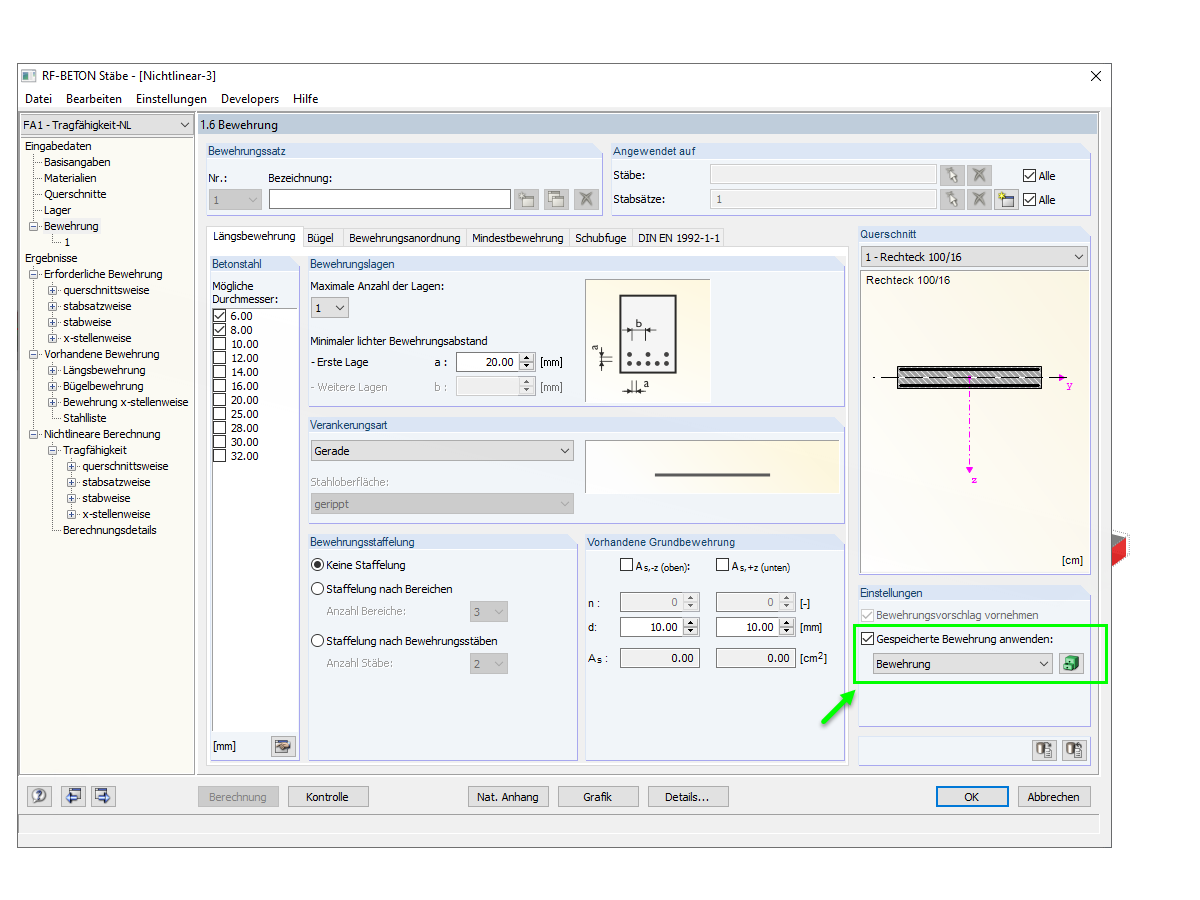Click Kontrolle button
Image resolution: width=1200 pixels, height=900 pixels.
328,797
